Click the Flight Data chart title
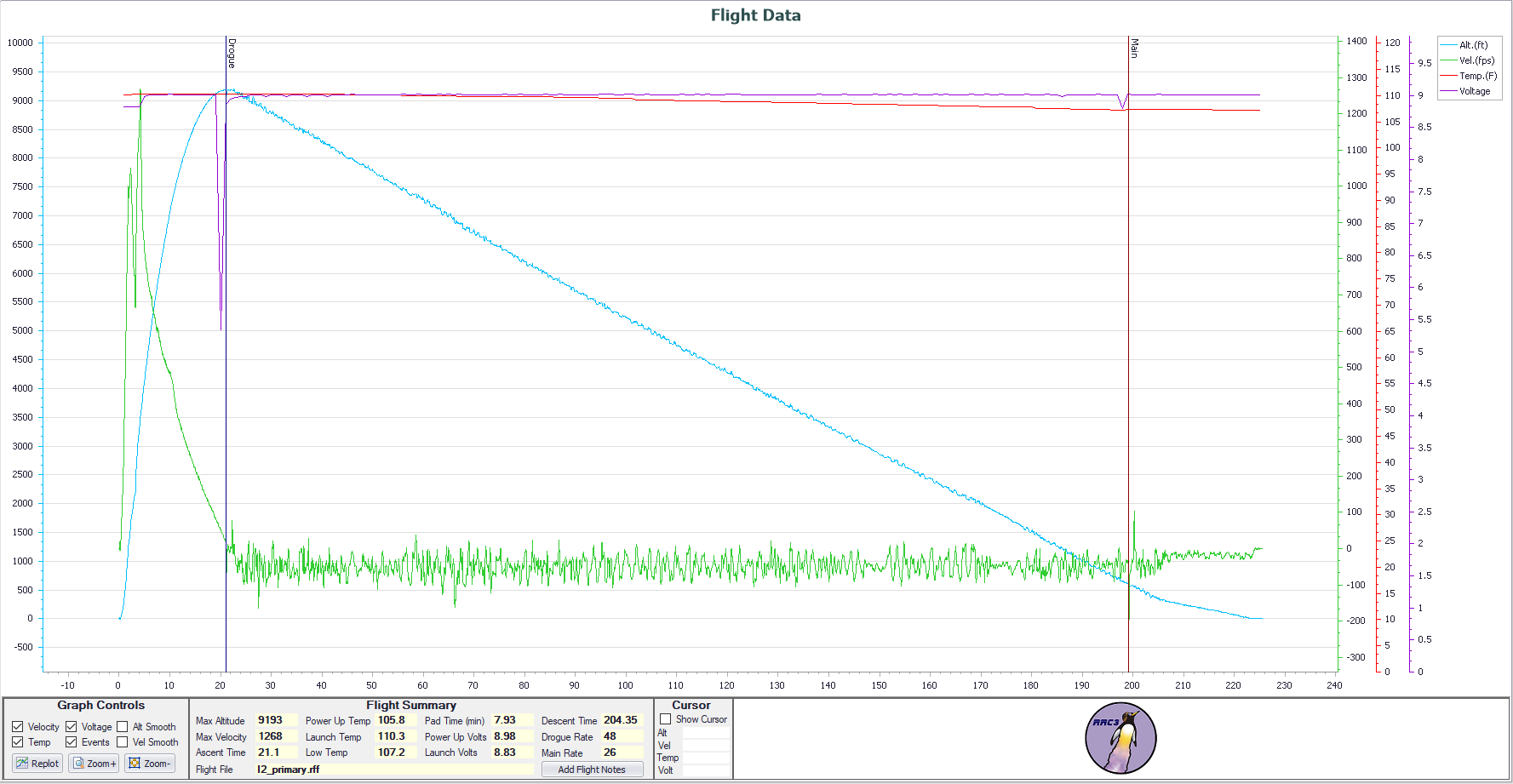The width and height of the screenshot is (1513, 784). click(756, 15)
